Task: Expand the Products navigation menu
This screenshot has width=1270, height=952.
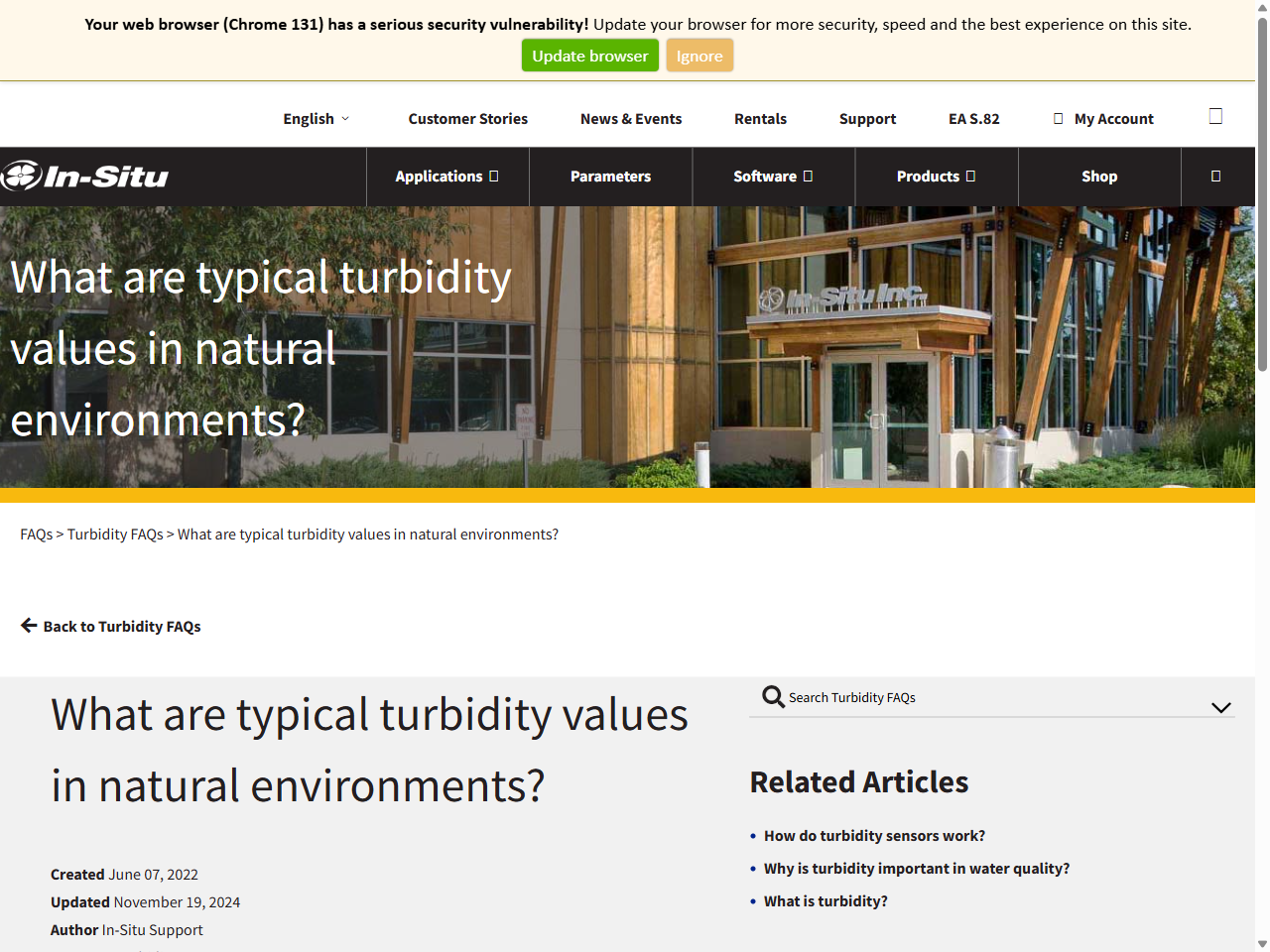Action: click(x=936, y=177)
